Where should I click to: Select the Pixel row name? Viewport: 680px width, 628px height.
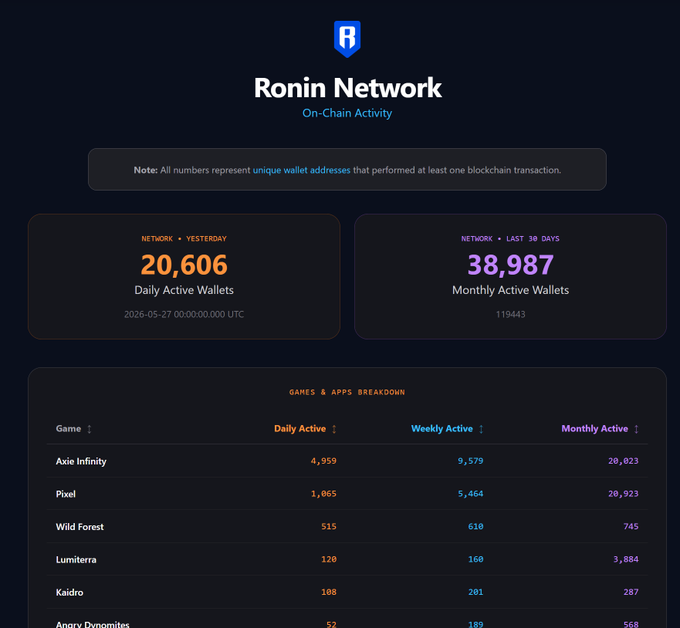(65, 494)
